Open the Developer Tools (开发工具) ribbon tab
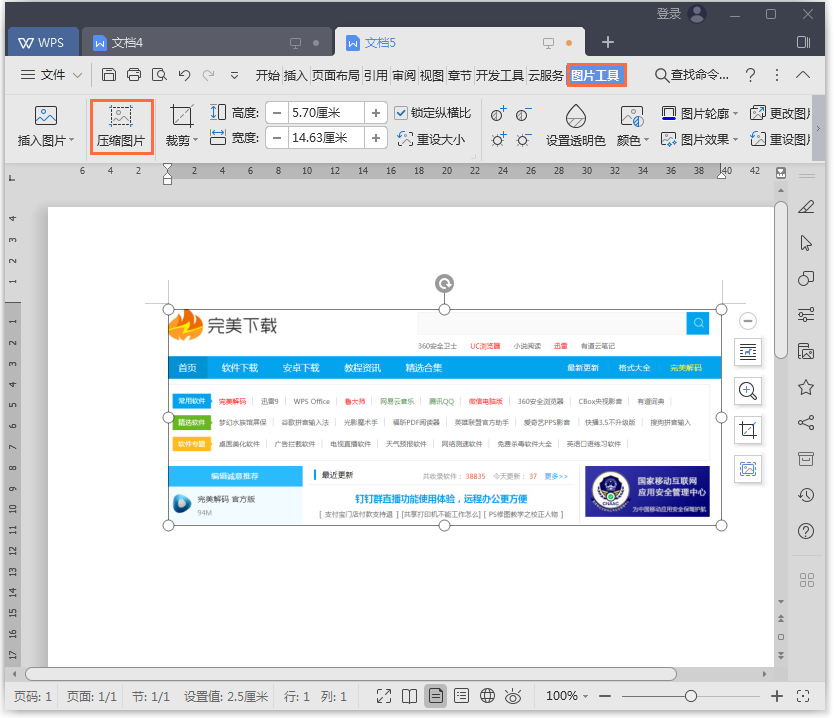 tap(500, 76)
